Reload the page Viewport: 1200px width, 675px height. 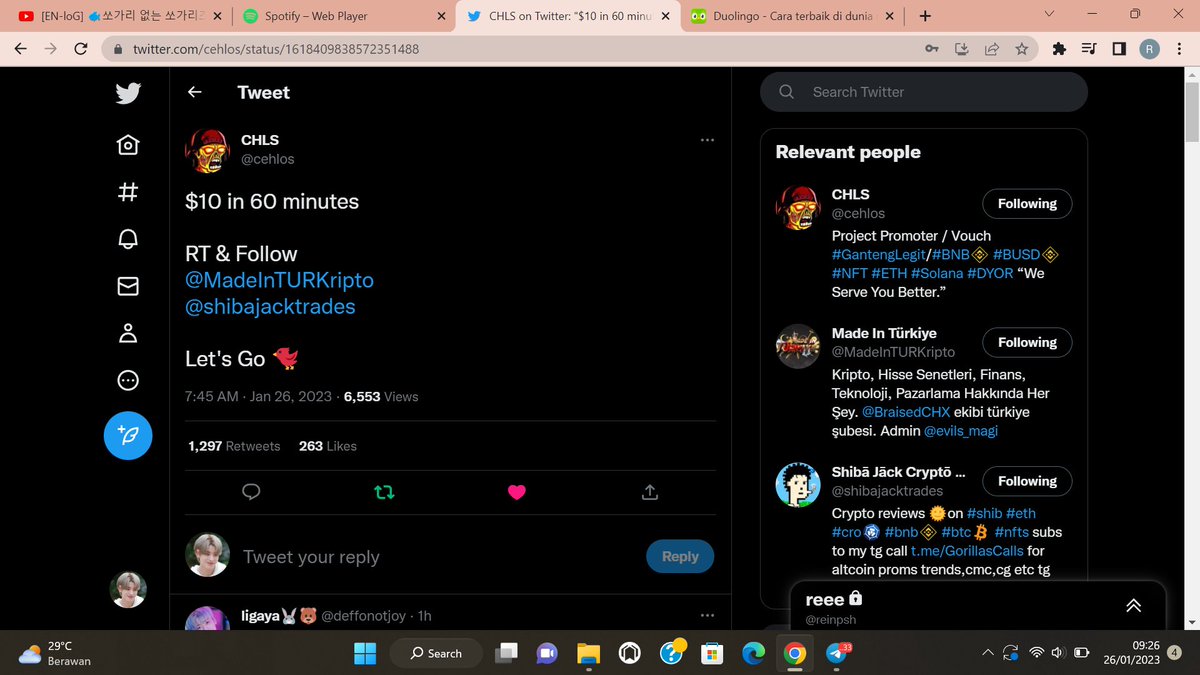click(82, 48)
